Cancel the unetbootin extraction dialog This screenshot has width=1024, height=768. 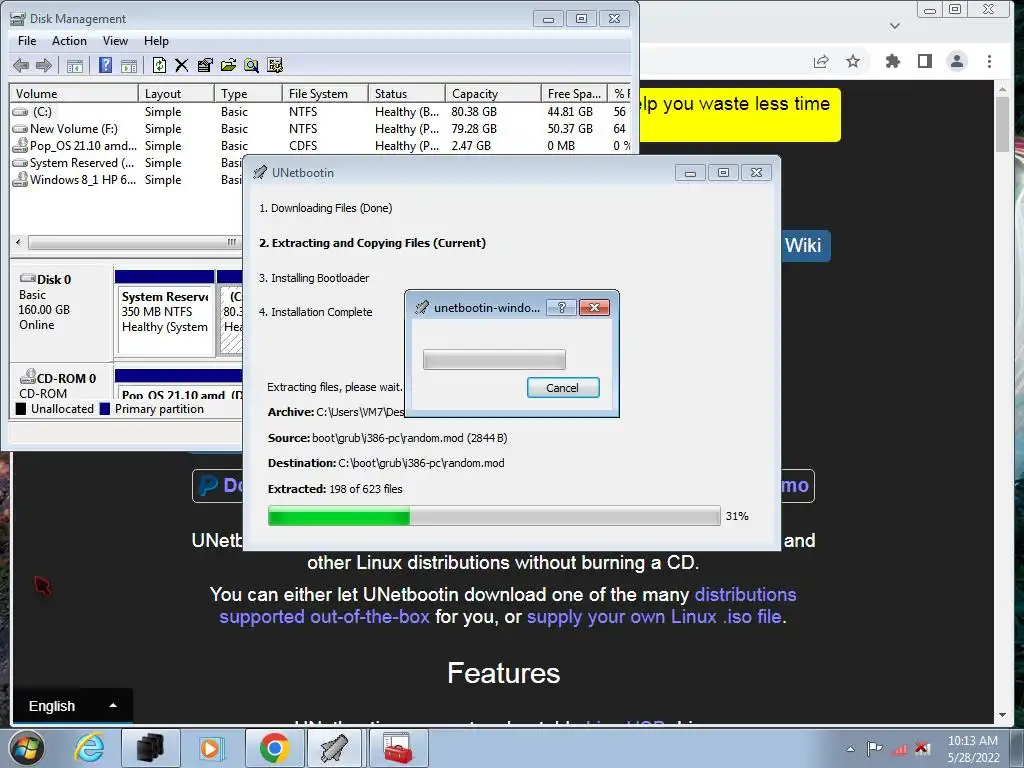click(x=563, y=388)
